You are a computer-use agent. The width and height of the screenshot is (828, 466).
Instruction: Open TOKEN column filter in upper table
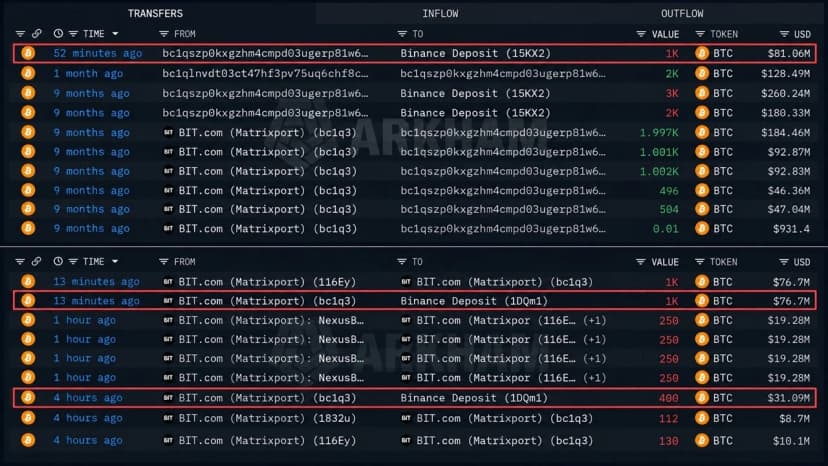coord(700,34)
